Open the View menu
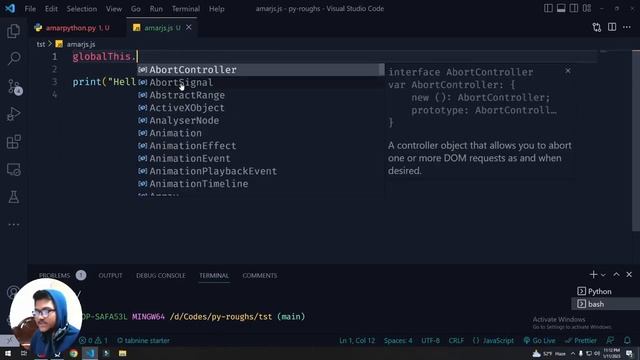 click(x=114, y=9)
